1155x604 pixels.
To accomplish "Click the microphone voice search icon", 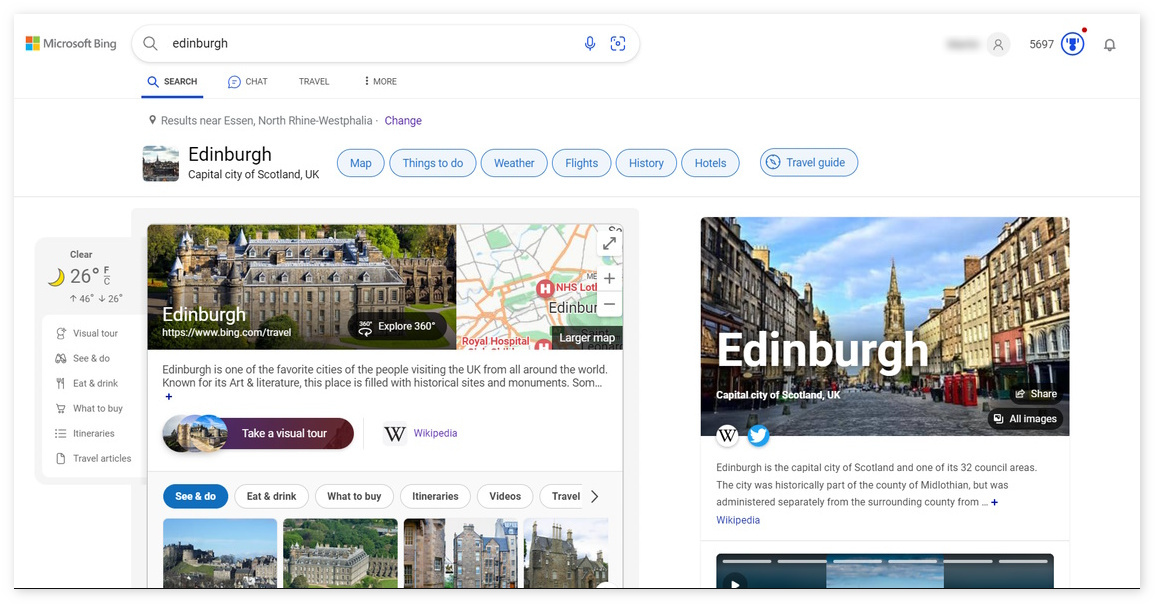I will pos(590,43).
